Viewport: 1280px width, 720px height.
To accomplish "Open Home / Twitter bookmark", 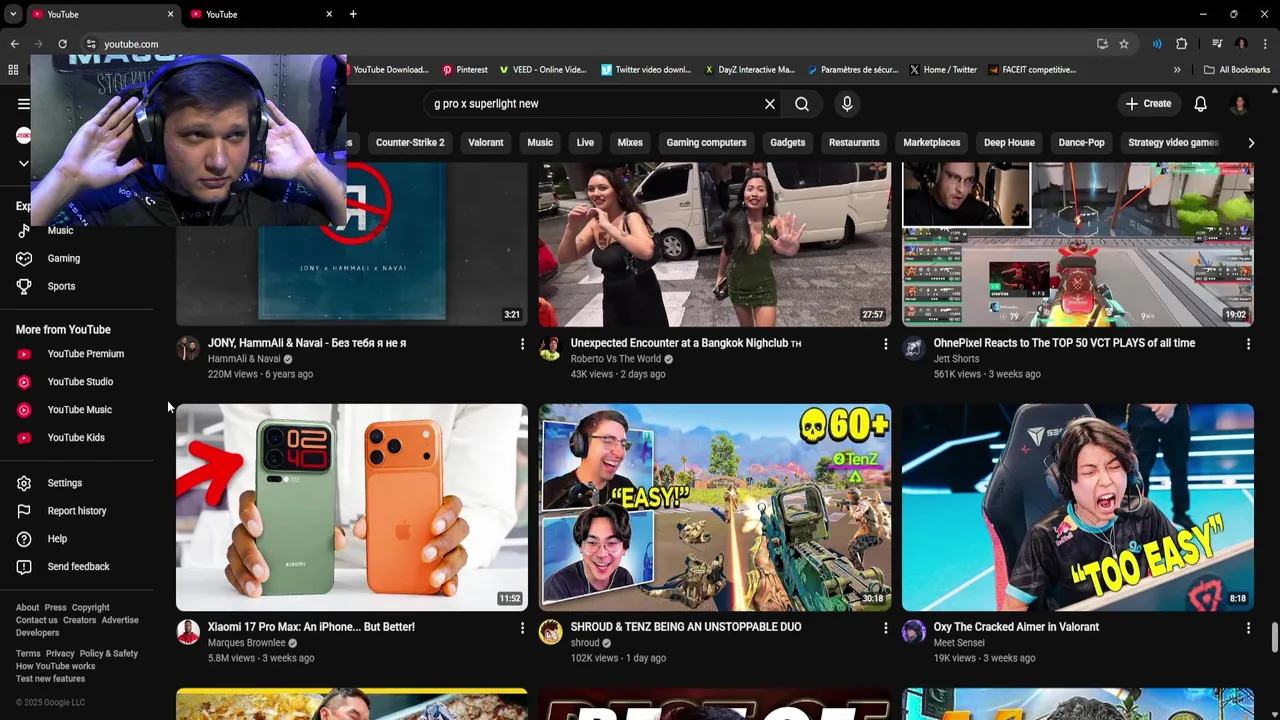I will tap(943, 70).
